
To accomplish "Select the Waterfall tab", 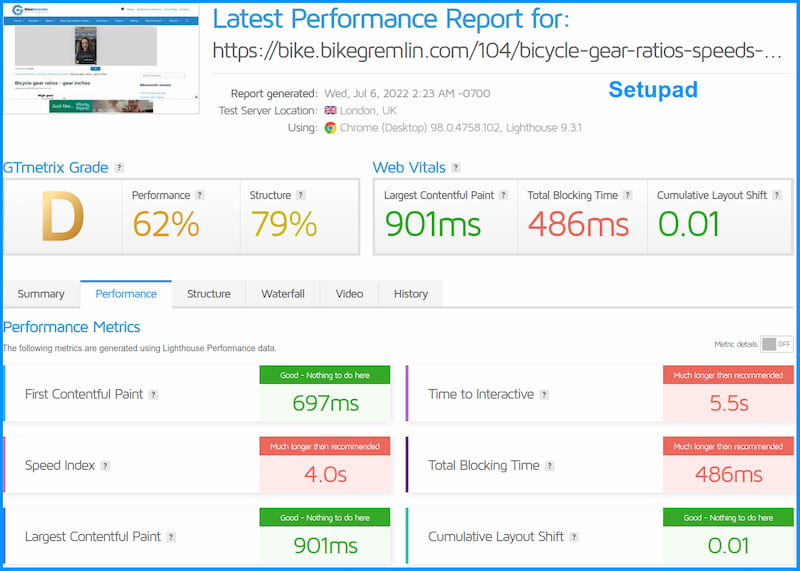I will [283, 294].
